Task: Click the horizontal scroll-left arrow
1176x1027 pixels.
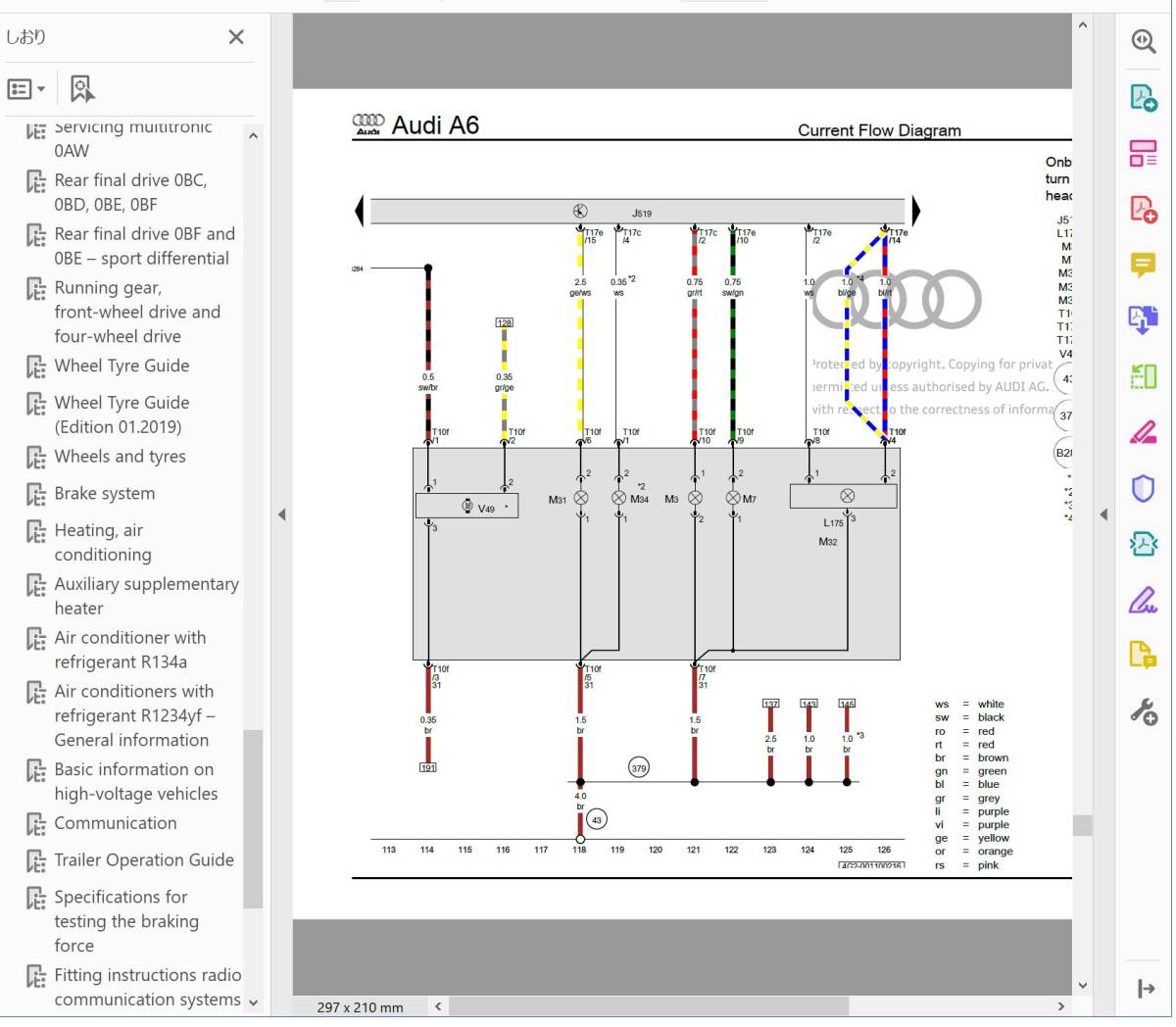Action: coord(438,1005)
